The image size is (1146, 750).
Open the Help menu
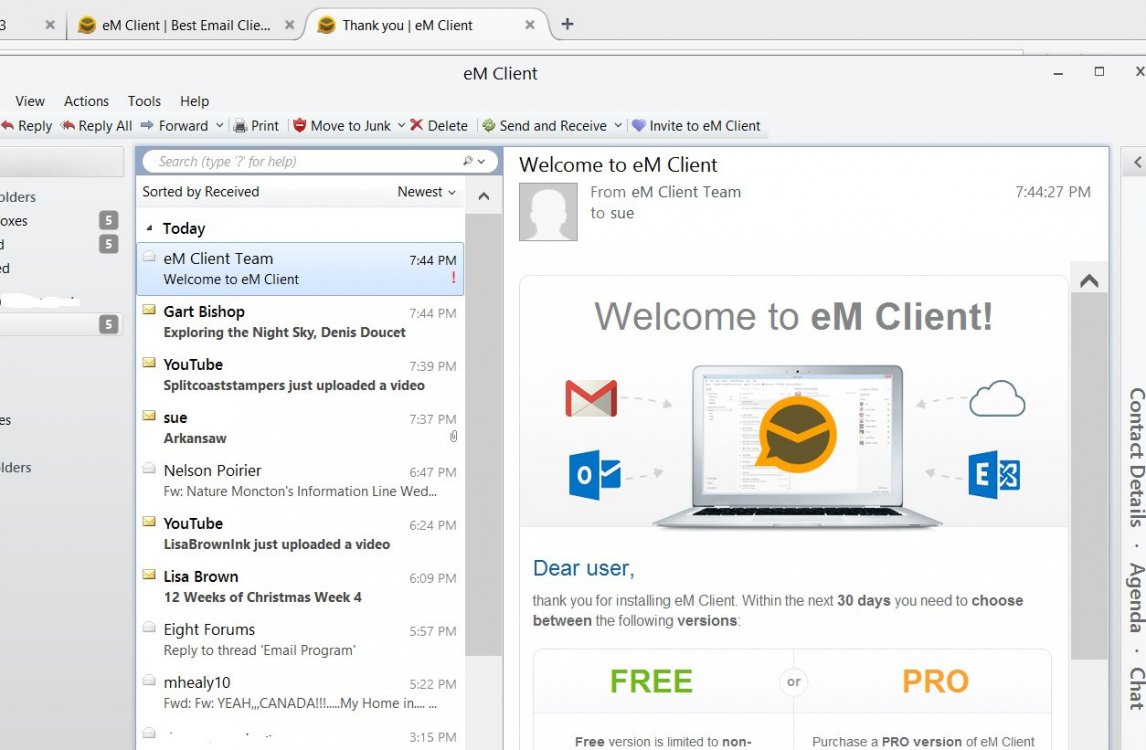click(194, 101)
